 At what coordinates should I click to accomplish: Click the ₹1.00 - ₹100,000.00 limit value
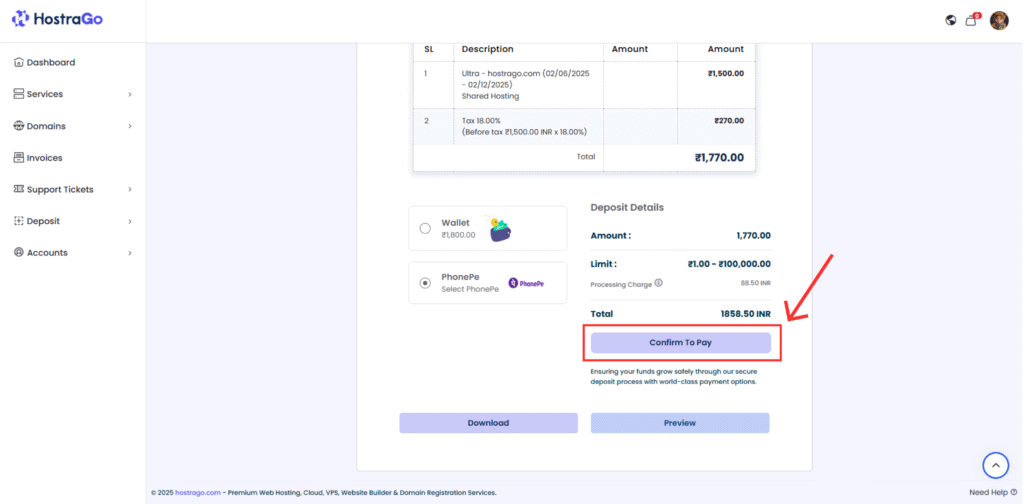(x=729, y=264)
